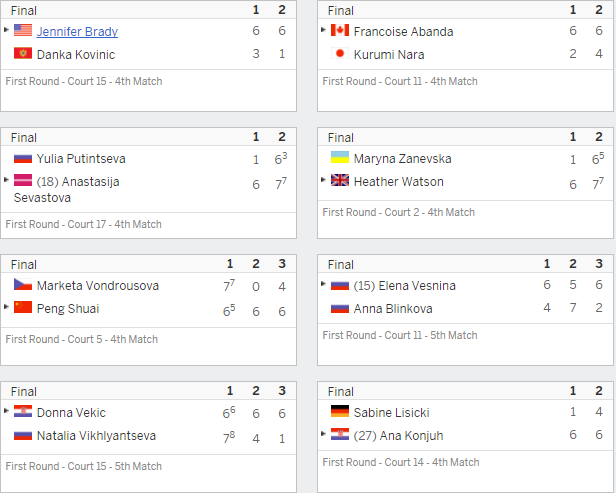Open Jennifer Brady's player link

point(77,31)
